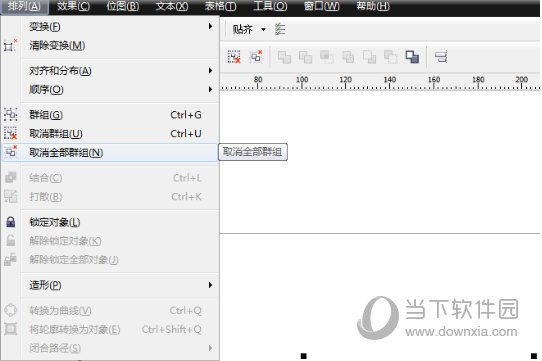Click the create boundary toolbar icon
Screen dimensions: 542x361
click(412, 57)
